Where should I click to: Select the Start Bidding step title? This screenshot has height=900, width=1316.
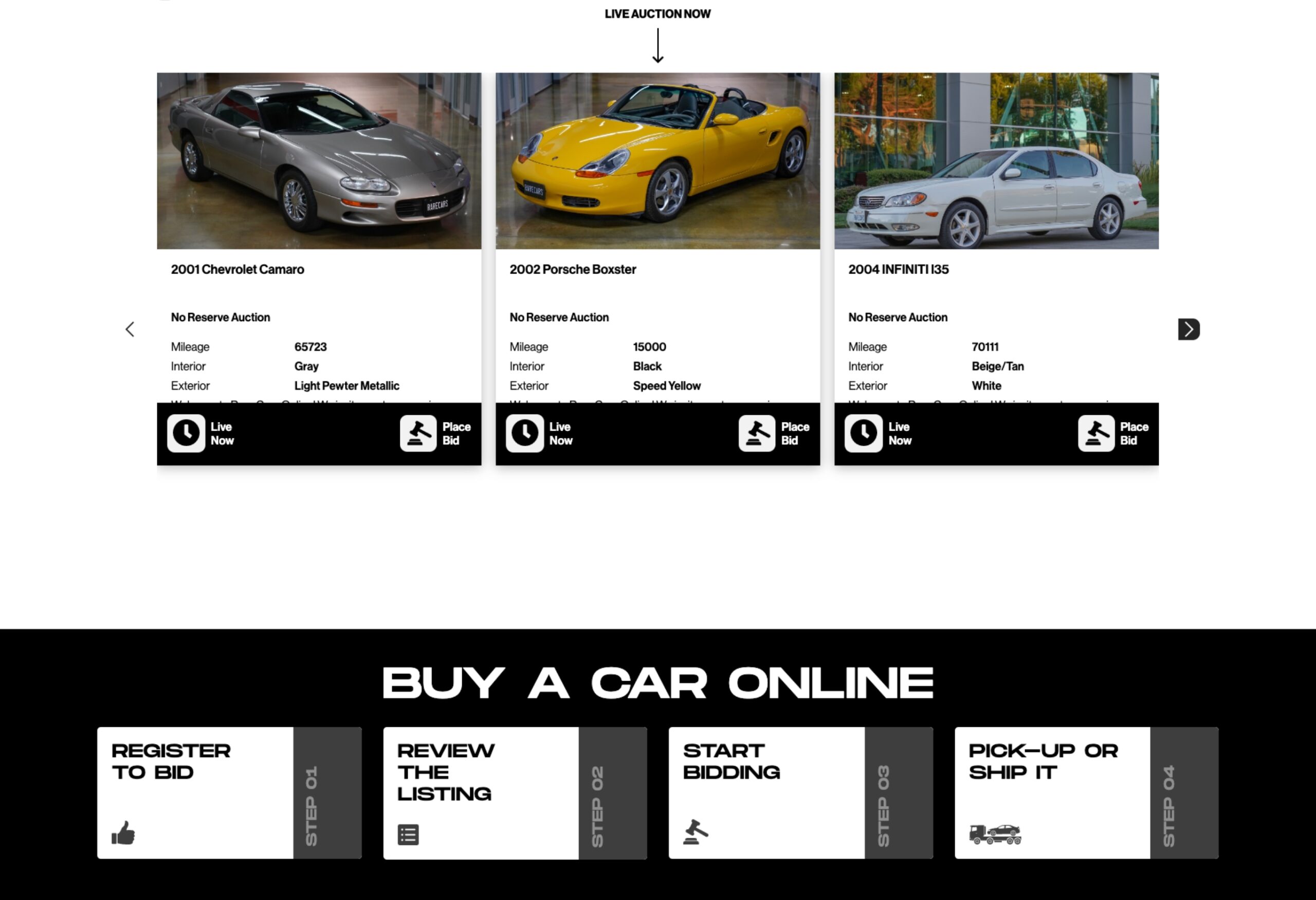pyautogui.click(x=731, y=761)
